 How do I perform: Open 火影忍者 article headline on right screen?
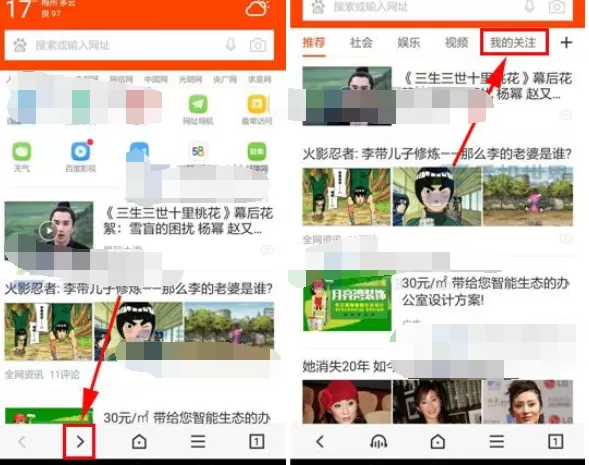pos(437,154)
